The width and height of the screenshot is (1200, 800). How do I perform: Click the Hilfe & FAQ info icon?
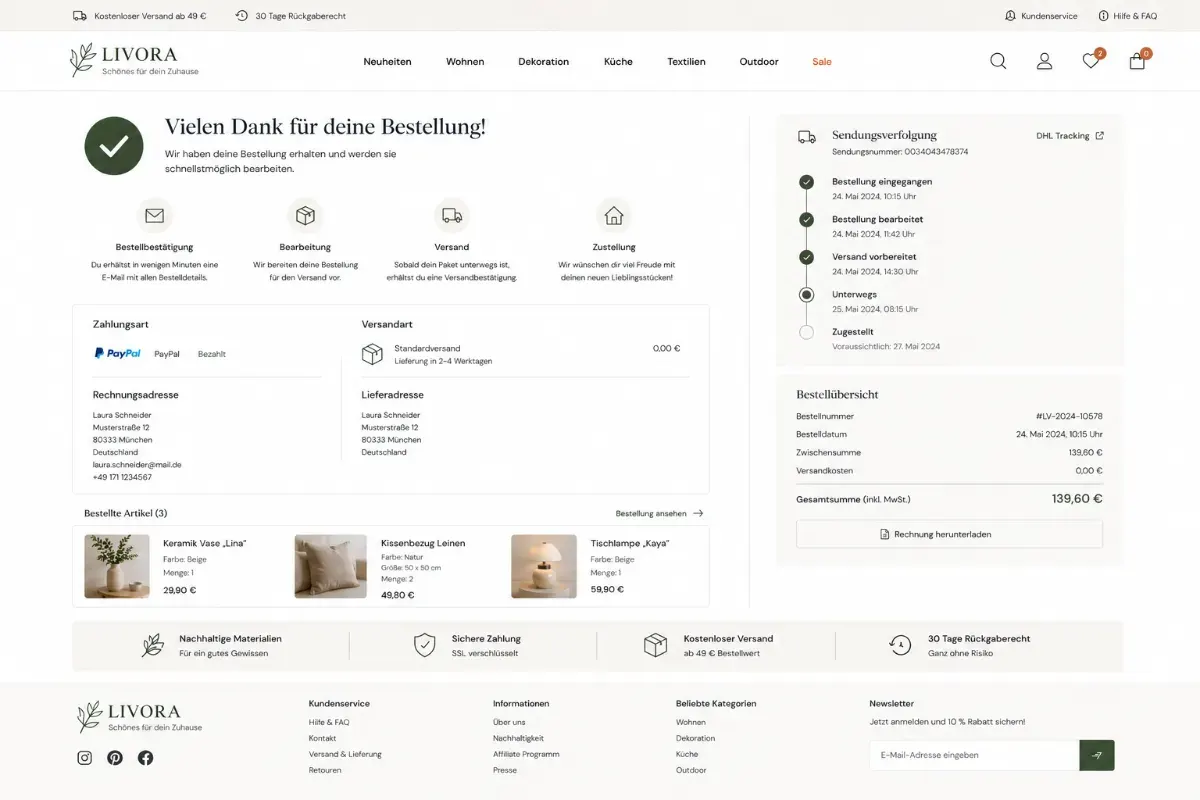[1104, 16]
